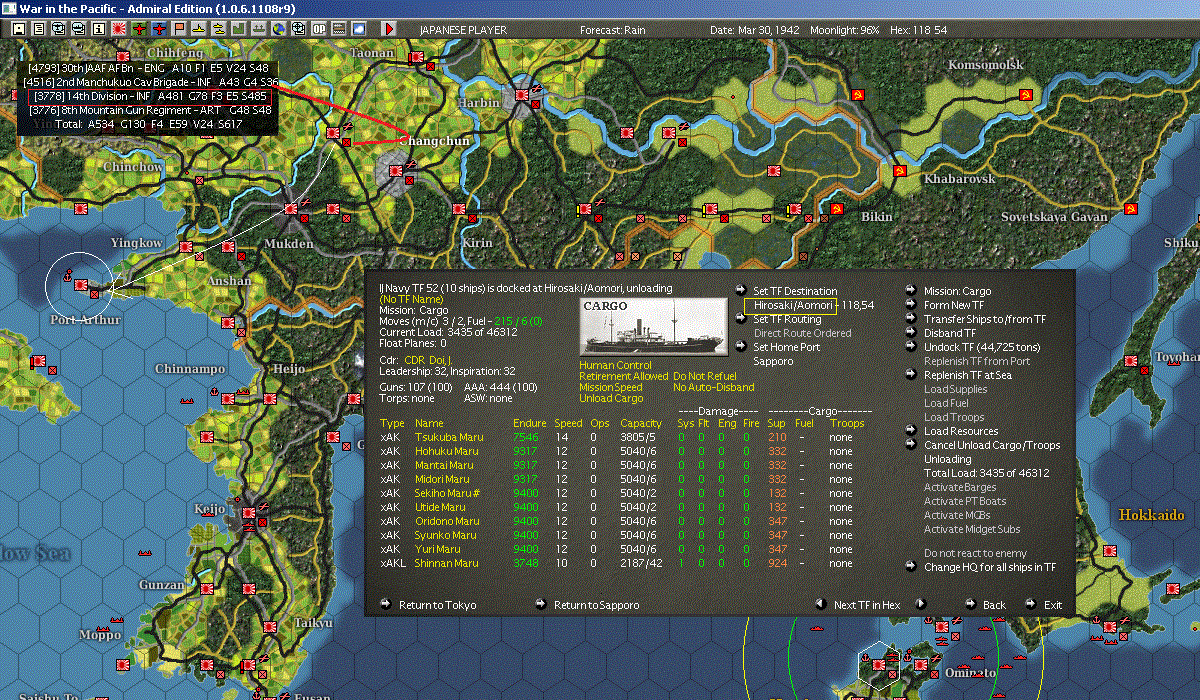Click the red end-turn arrow in toolbar
Screen dimensions: 1200x700
(389, 29)
